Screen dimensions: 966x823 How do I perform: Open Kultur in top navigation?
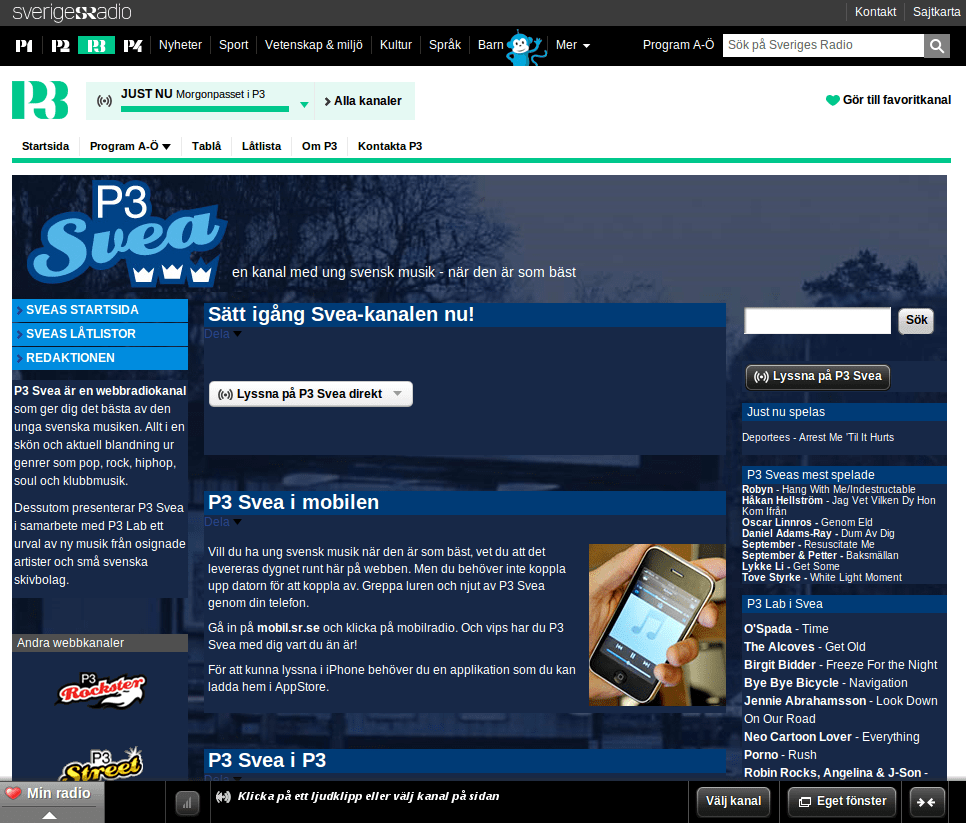click(x=396, y=45)
